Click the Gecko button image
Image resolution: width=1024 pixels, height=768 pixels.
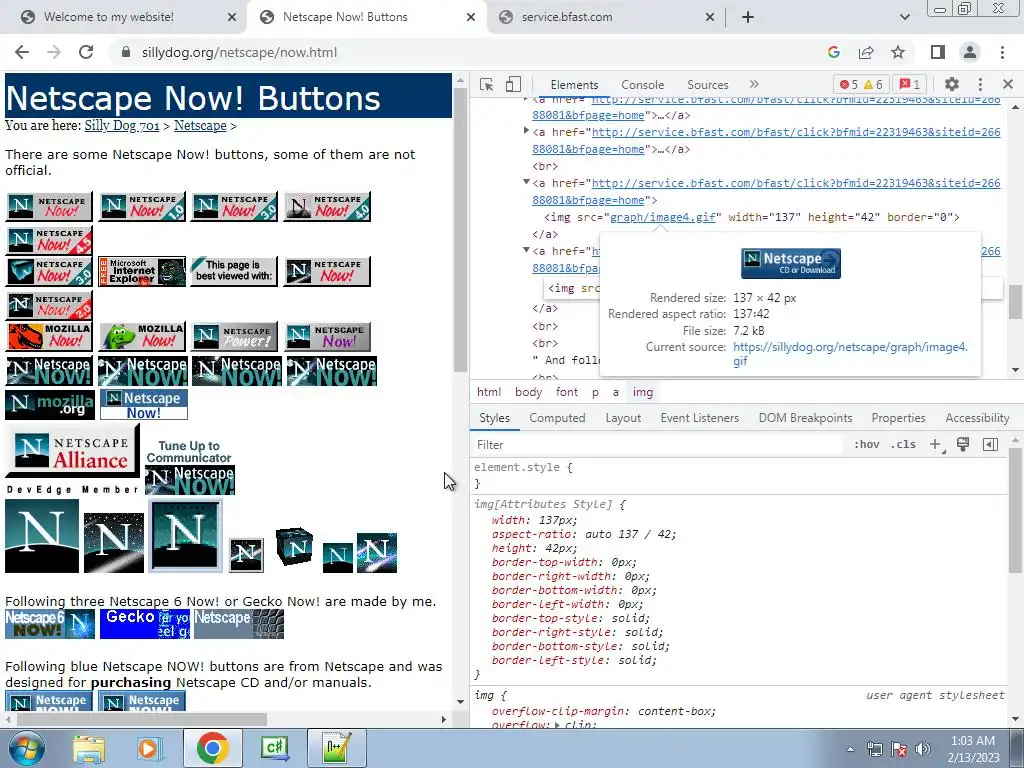pos(145,624)
